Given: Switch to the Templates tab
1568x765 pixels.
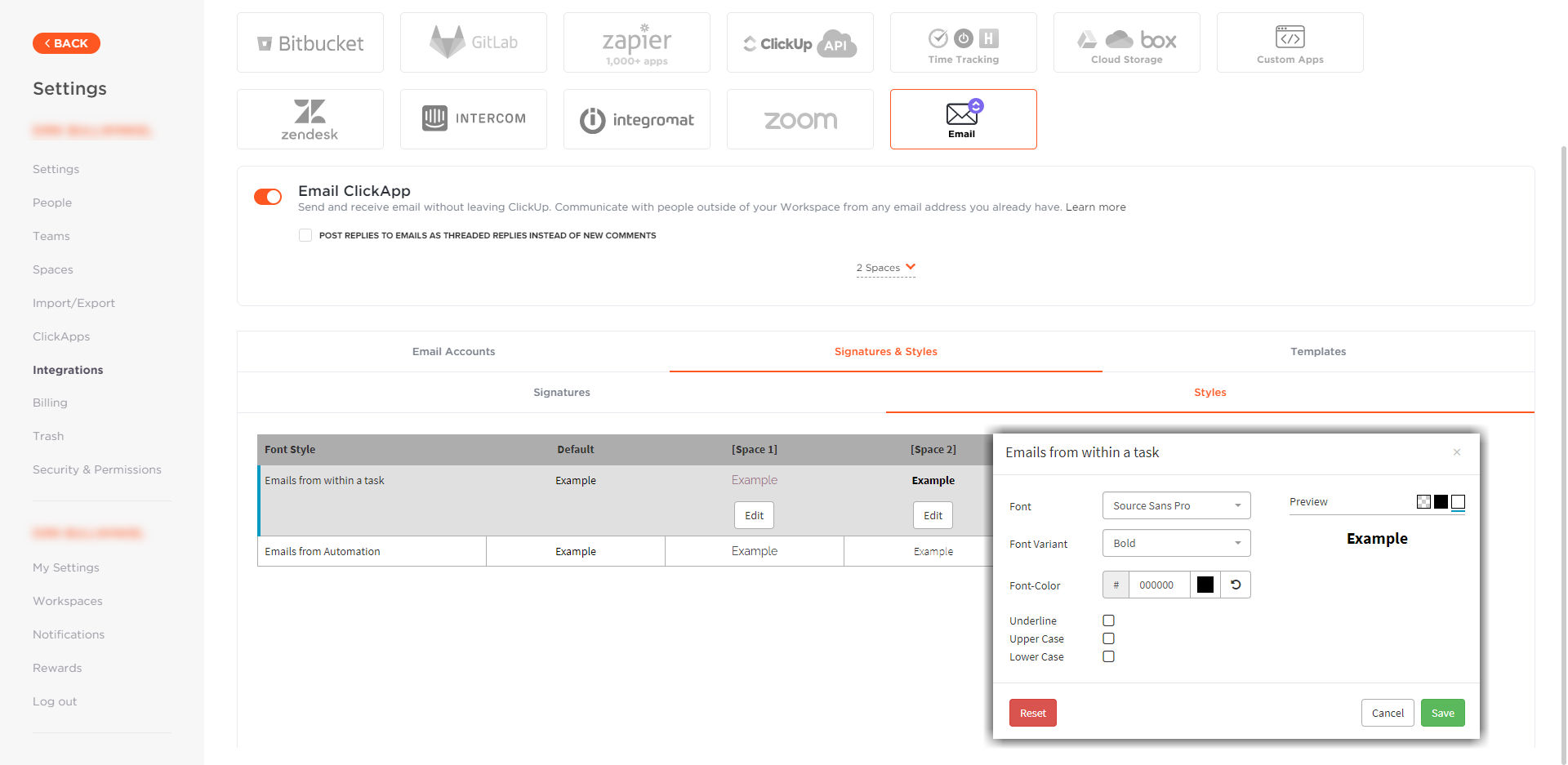Looking at the screenshot, I should pyautogui.click(x=1318, y=352).
